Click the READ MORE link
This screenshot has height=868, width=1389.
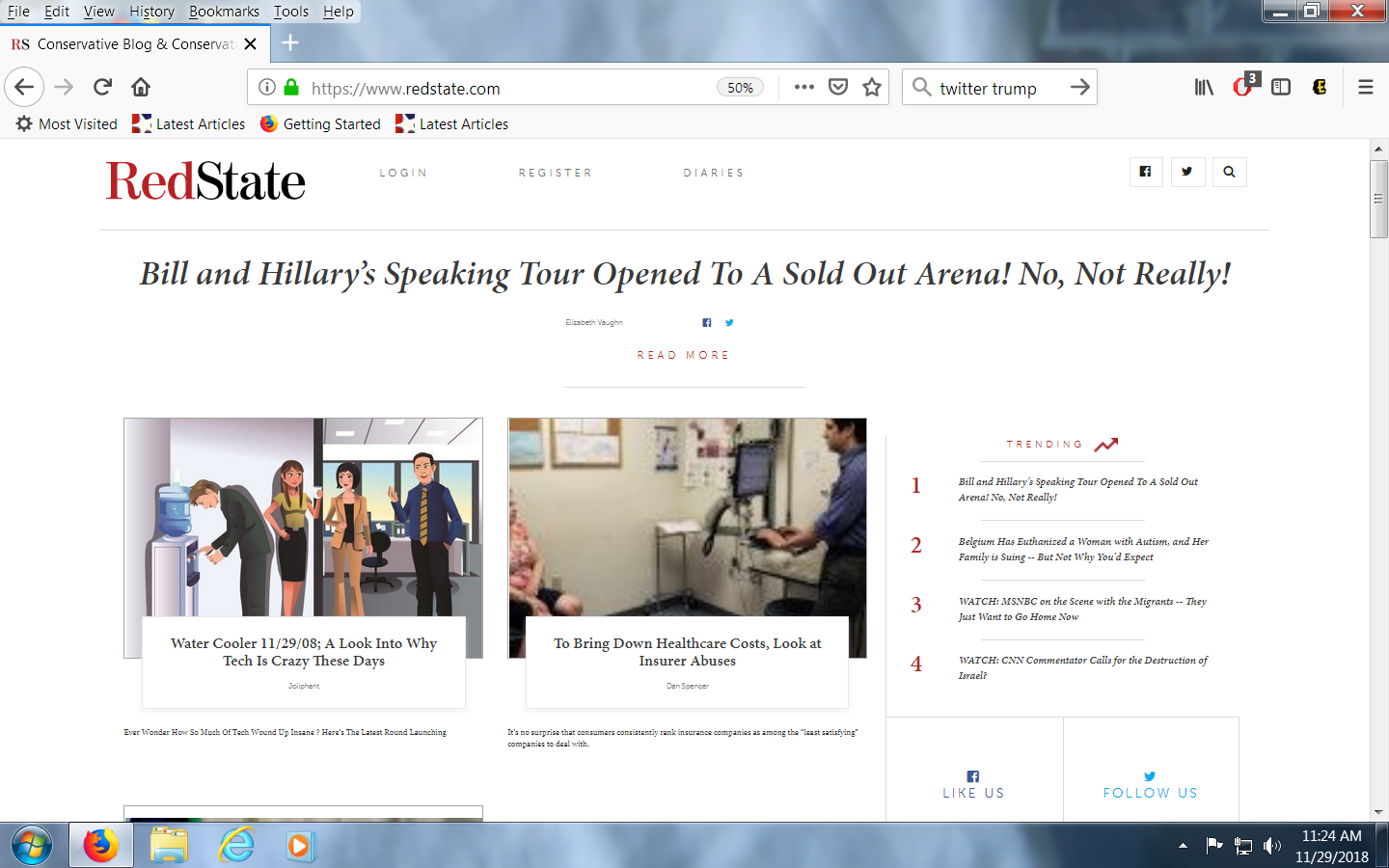coord(683,355)
